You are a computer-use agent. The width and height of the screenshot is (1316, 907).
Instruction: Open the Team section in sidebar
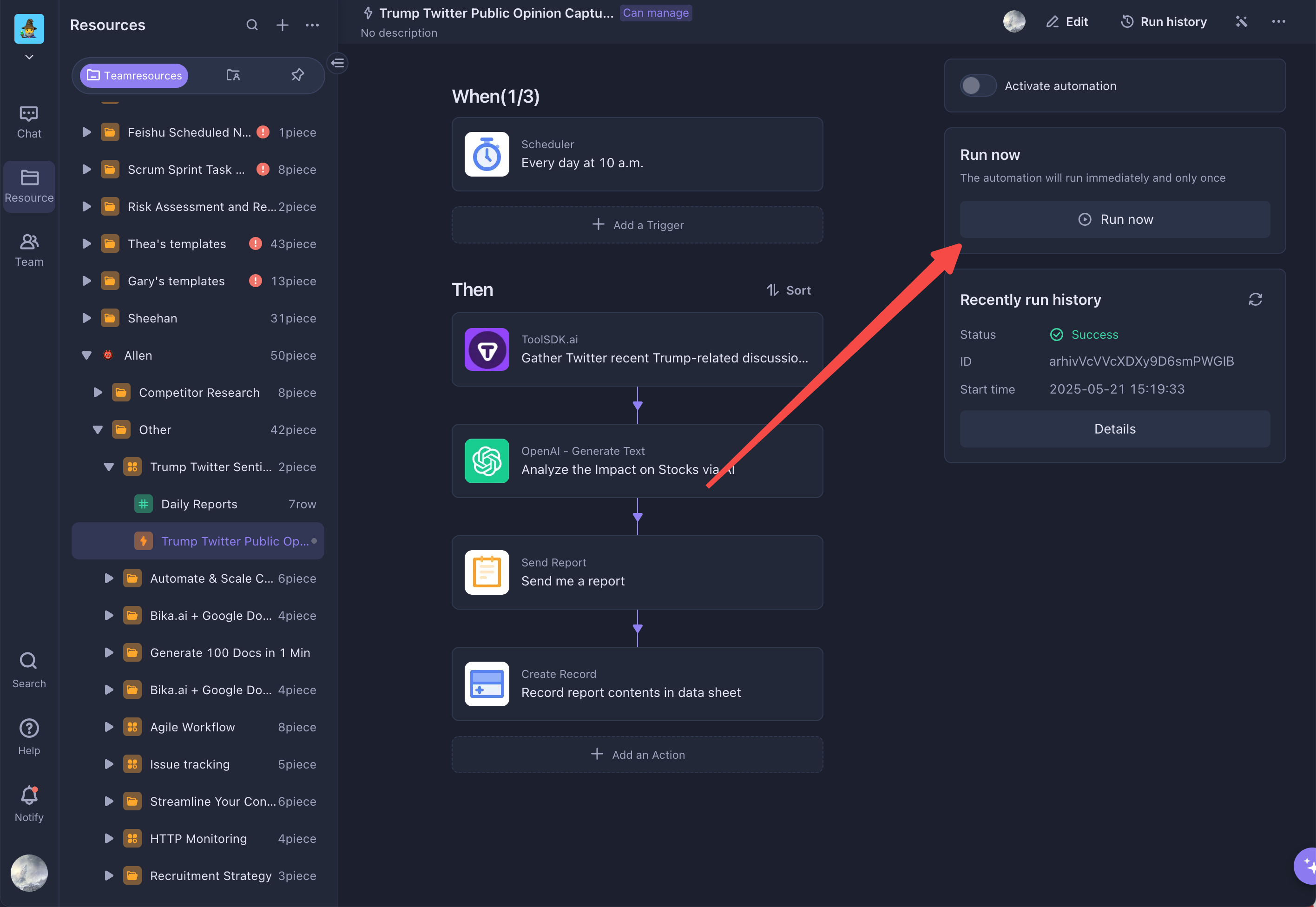(29, 250)
